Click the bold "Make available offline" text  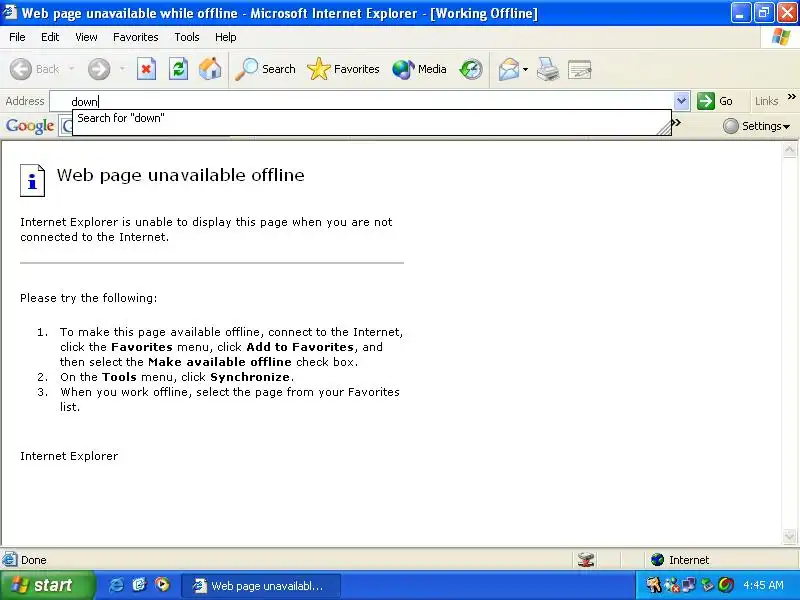point(220,362)
